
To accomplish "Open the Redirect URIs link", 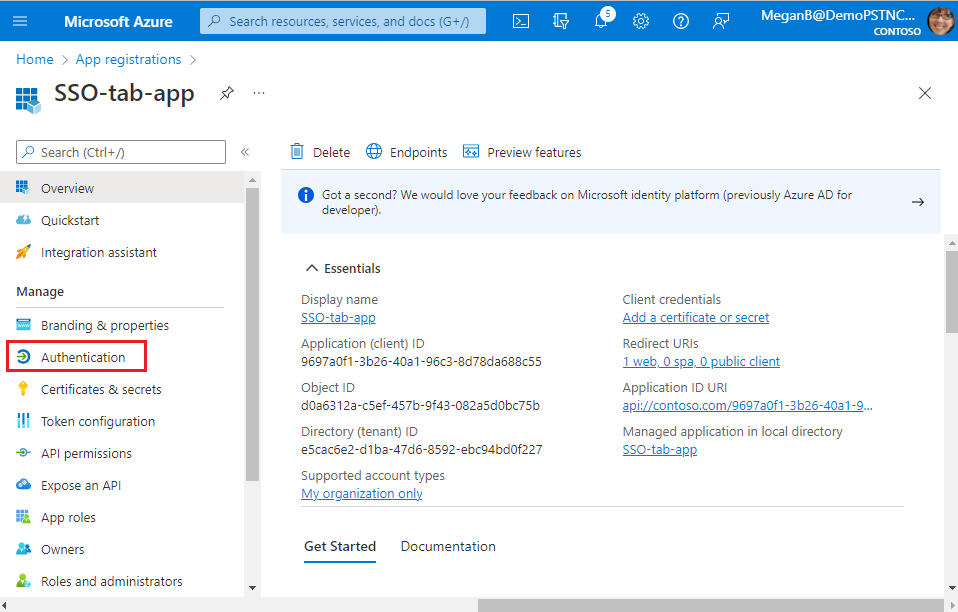I will click(x=701, y=362).
